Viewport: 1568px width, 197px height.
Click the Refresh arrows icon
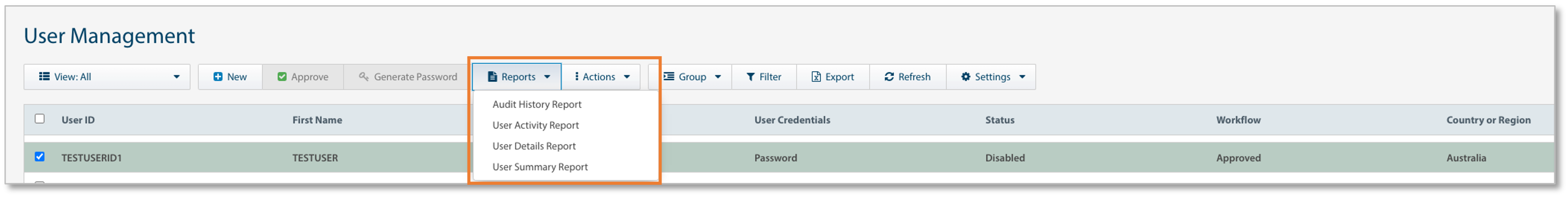tap(889, 77)
